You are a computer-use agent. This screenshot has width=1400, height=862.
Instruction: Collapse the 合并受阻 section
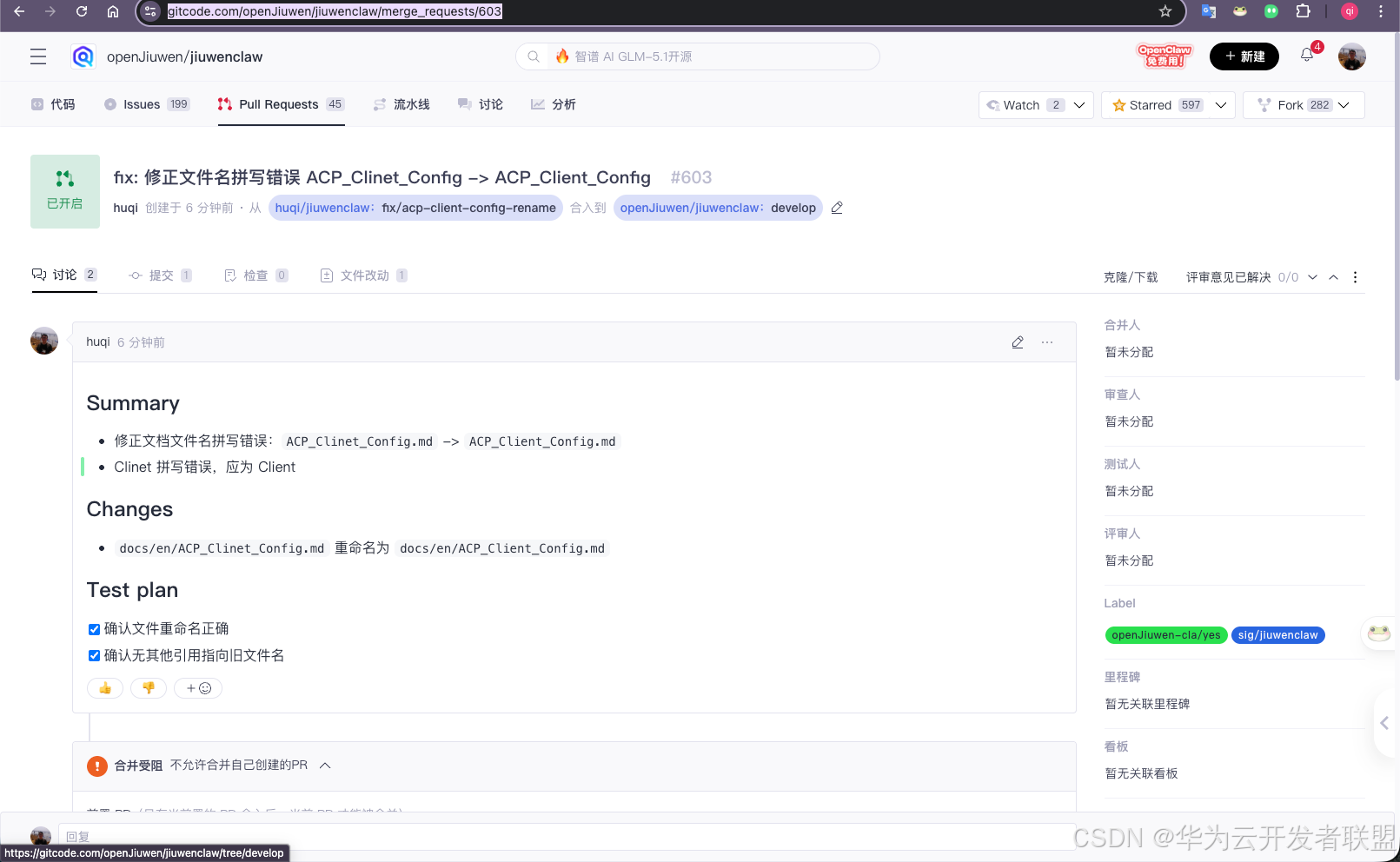coord(325,766)
